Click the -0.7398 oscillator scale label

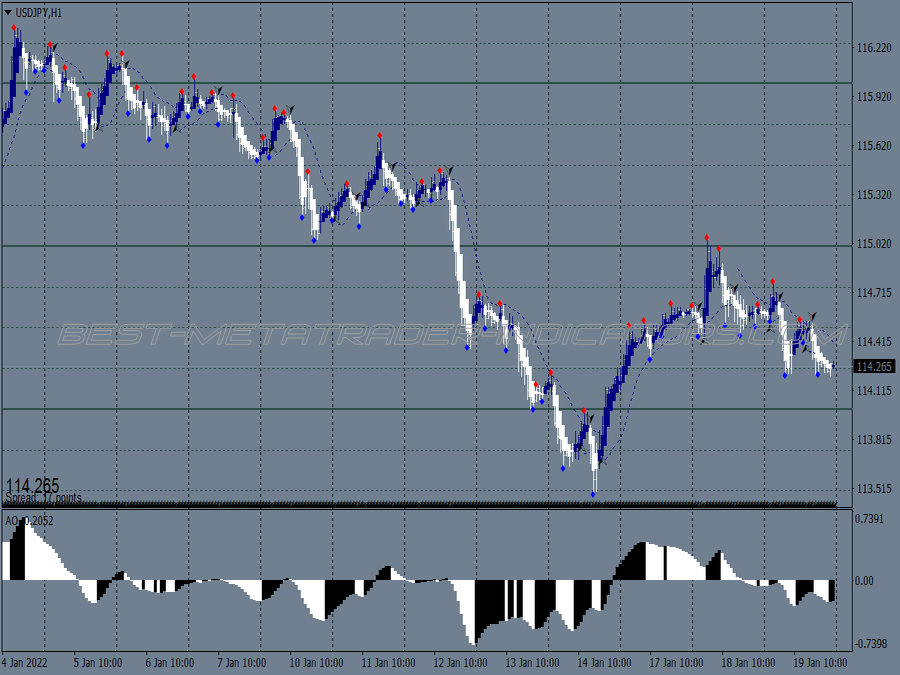point(871,644)
